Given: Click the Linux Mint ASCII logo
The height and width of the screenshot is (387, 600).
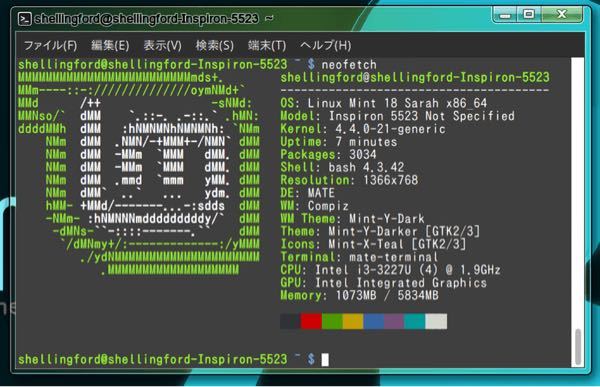Looking at the screenshot, I should pyautogui.click(x=139, y=174).
